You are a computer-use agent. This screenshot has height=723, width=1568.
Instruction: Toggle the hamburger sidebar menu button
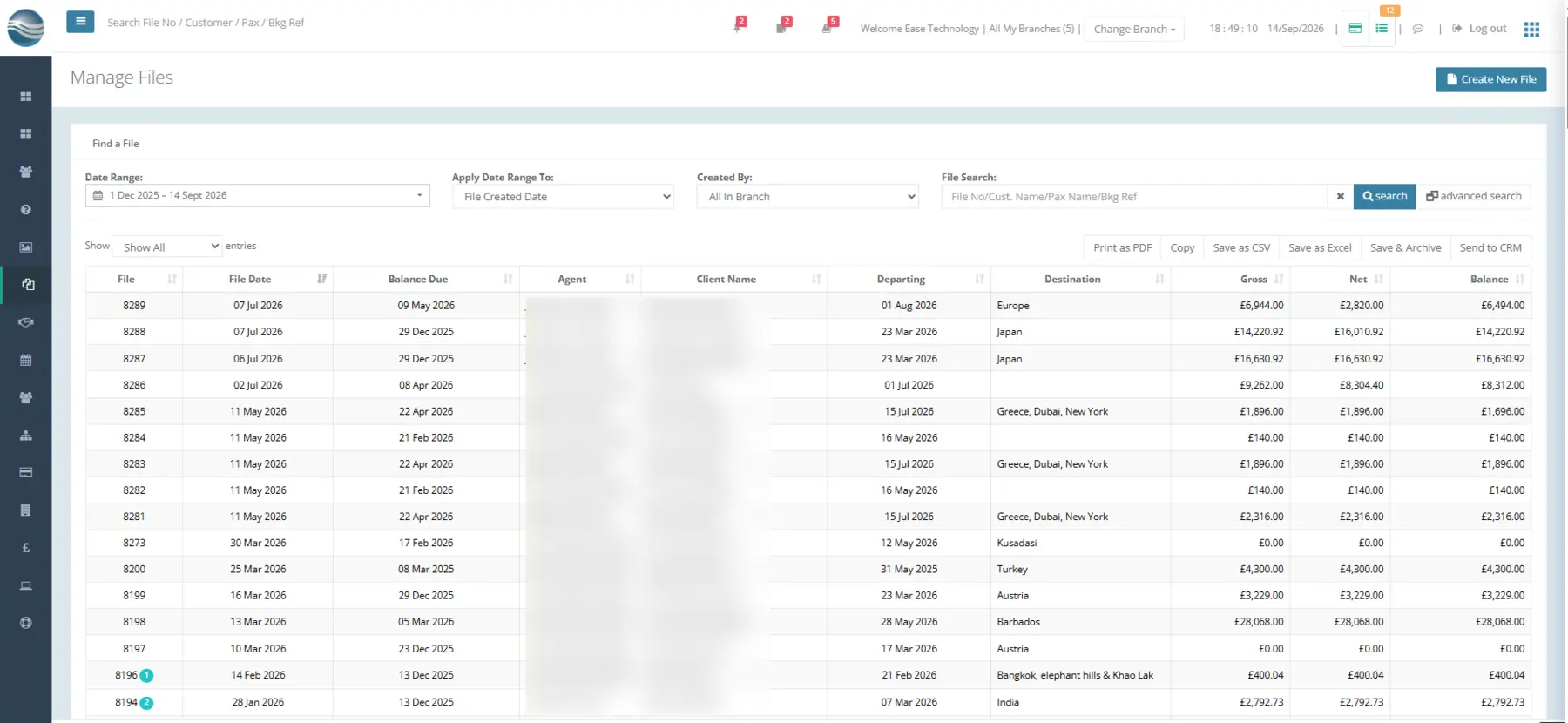[80, 22]
